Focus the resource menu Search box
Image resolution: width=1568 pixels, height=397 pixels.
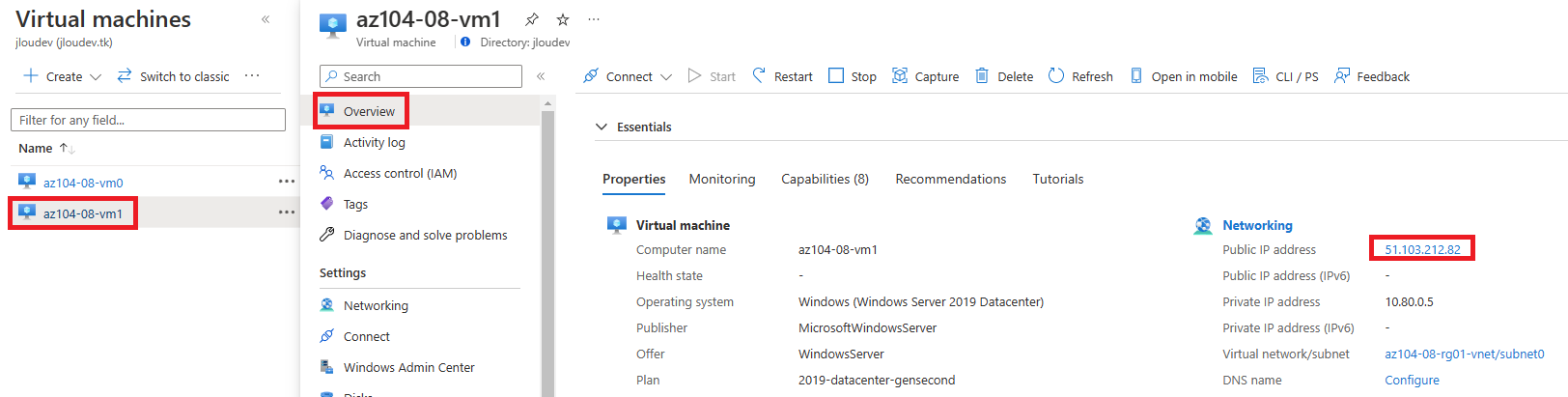(x=421, y=76)
